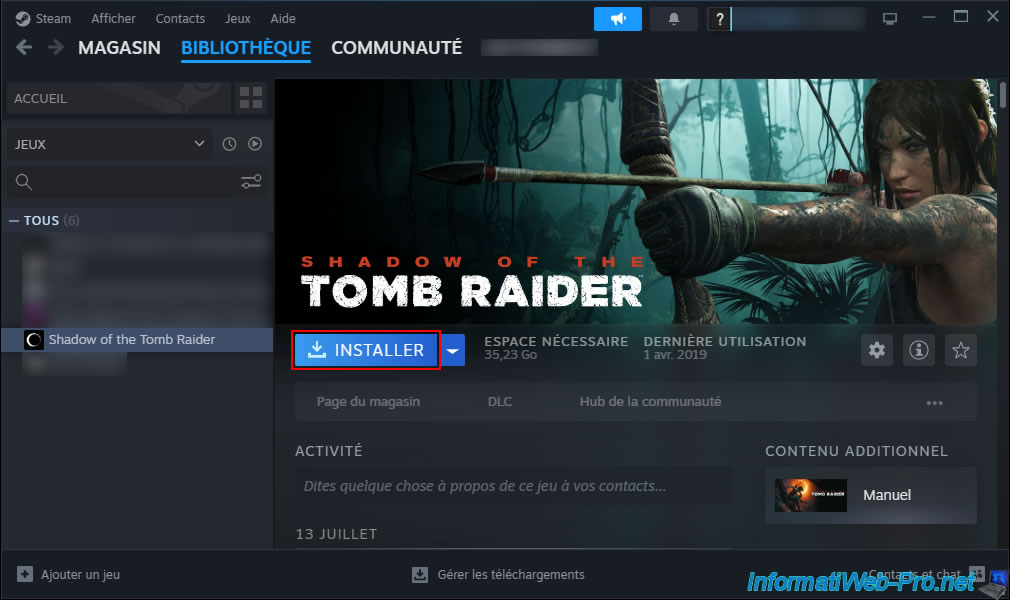The image size is (1010, 600).
Task: Go forward with the right arrow
Action: [x=56, y=47]
